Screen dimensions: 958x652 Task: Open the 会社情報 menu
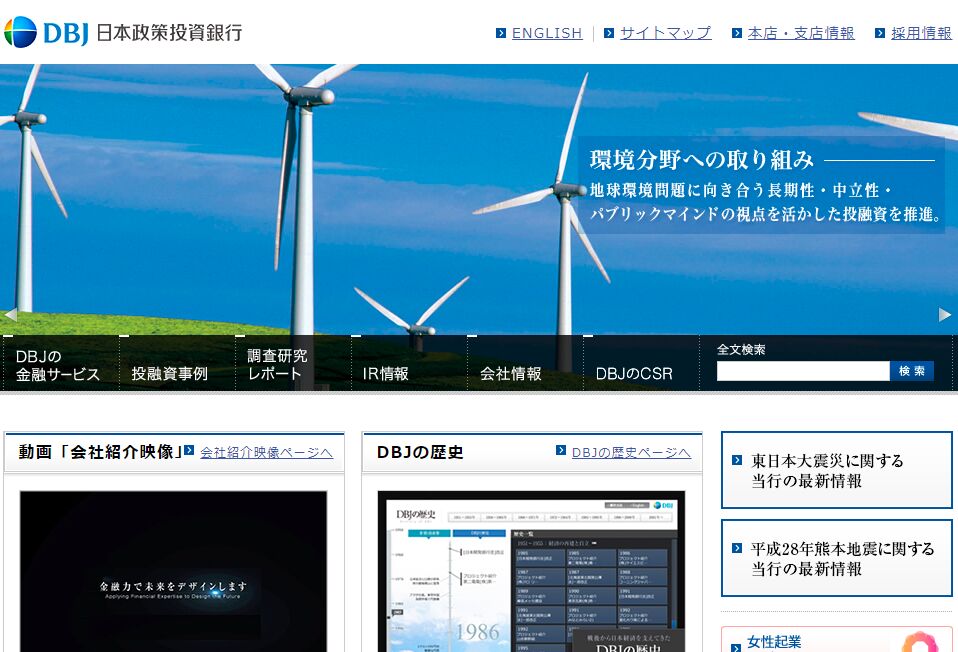pos(525,364)
